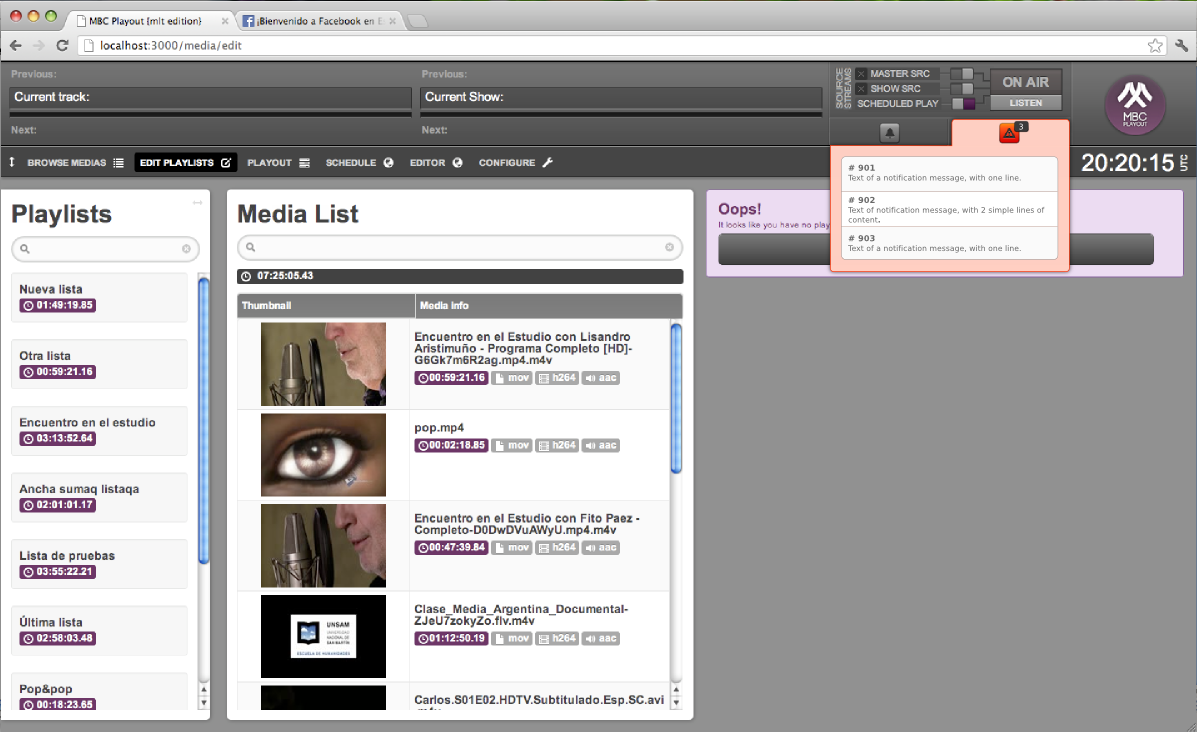The width and height of the screenshot is (1197, 732).
Task: Toggle the MASTER SRC switch
Action: click(x=962, y=74)
